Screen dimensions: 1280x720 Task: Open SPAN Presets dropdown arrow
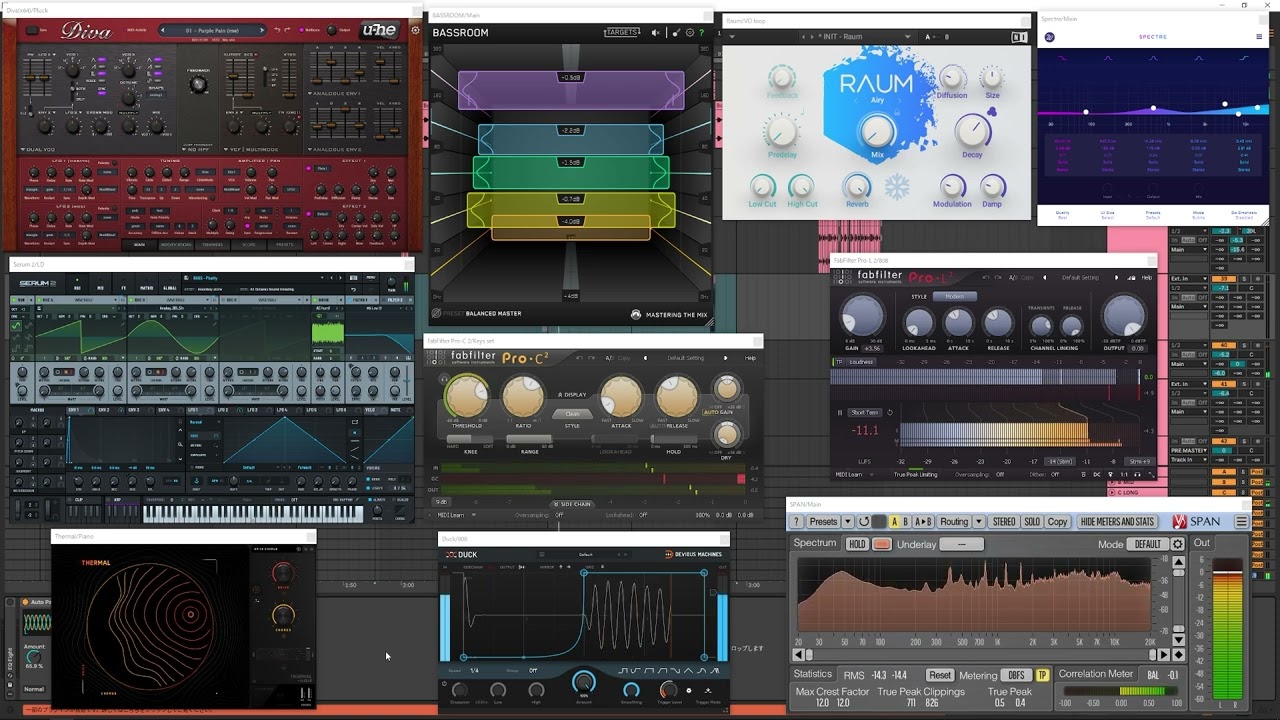pos(848,522)
